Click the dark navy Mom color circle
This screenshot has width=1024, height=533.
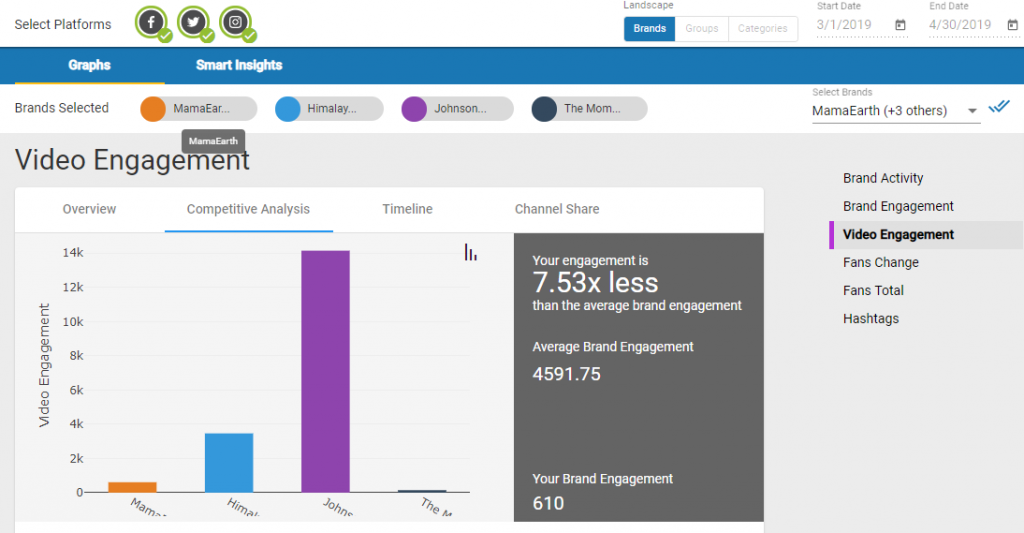pos(544,109)
